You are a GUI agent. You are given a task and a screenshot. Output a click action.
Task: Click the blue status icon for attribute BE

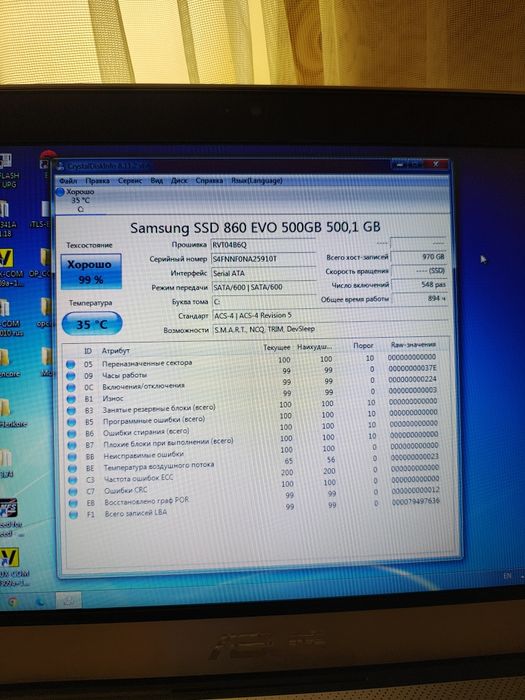(72, 469)
